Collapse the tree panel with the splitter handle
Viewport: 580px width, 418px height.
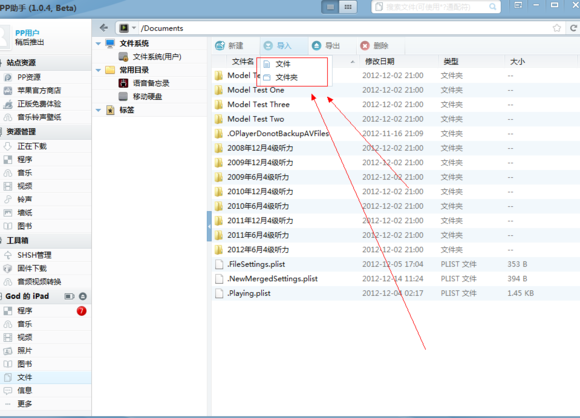(x=209, y=226)
